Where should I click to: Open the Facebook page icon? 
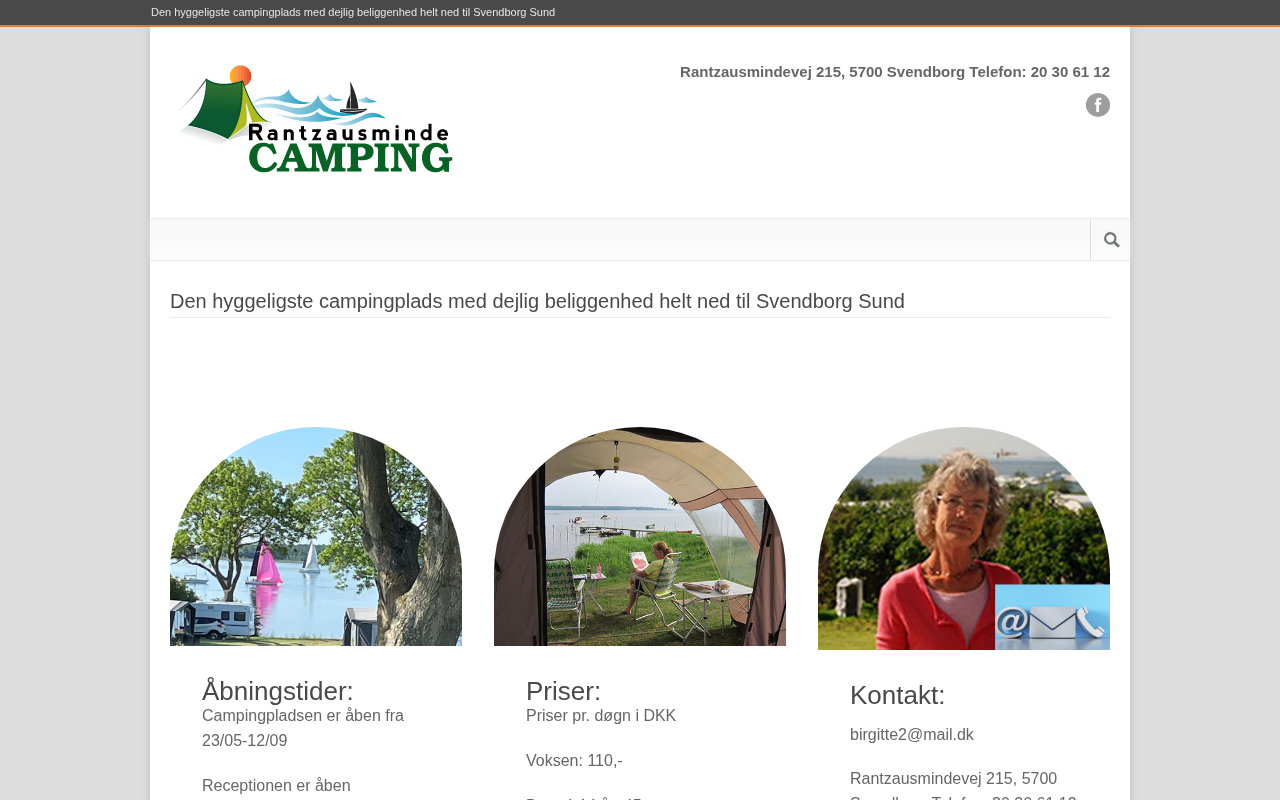point(1098,105)
